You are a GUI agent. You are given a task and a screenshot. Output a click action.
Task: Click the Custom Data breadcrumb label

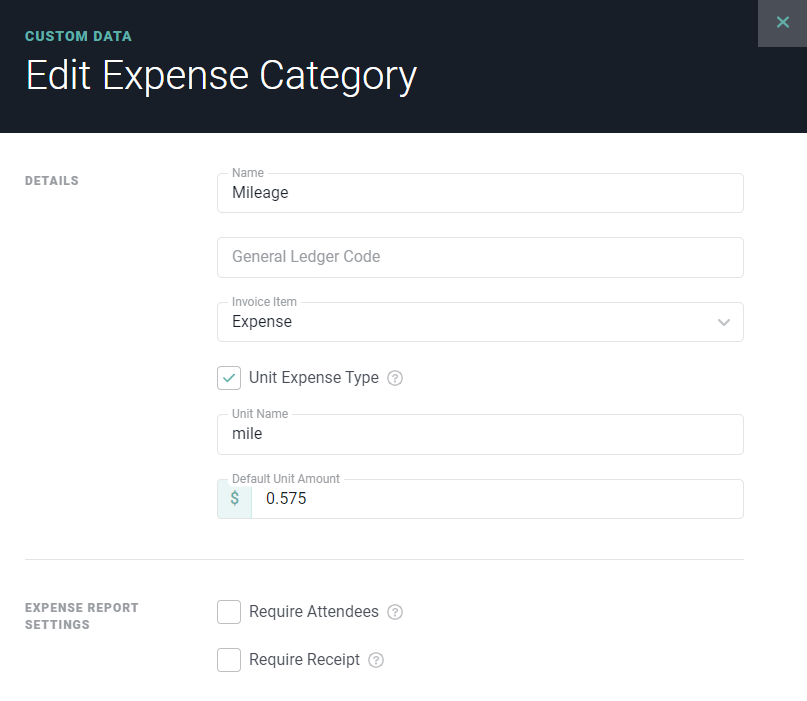(x=78, y=36)
